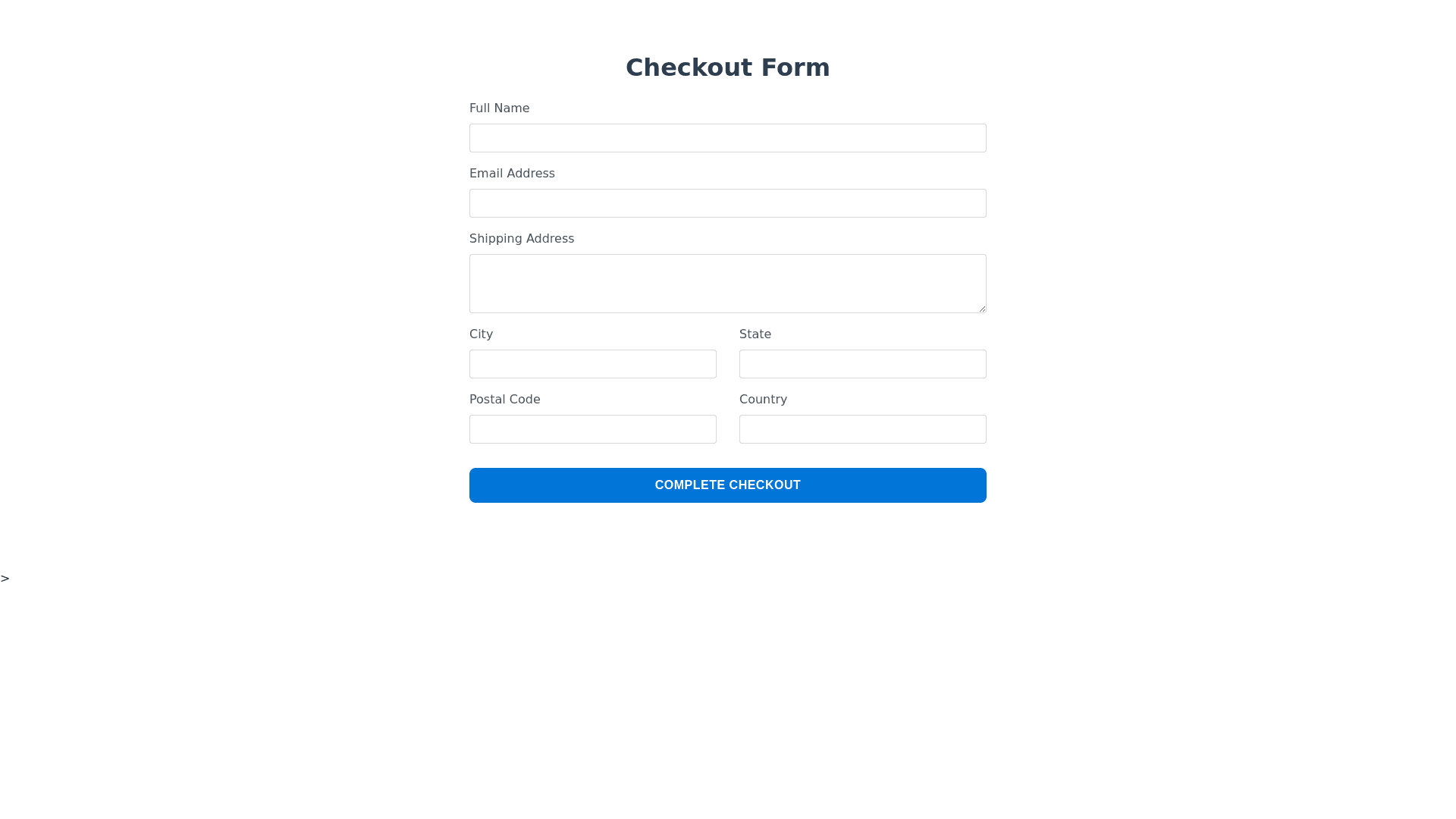Focus the State input field

863,364
